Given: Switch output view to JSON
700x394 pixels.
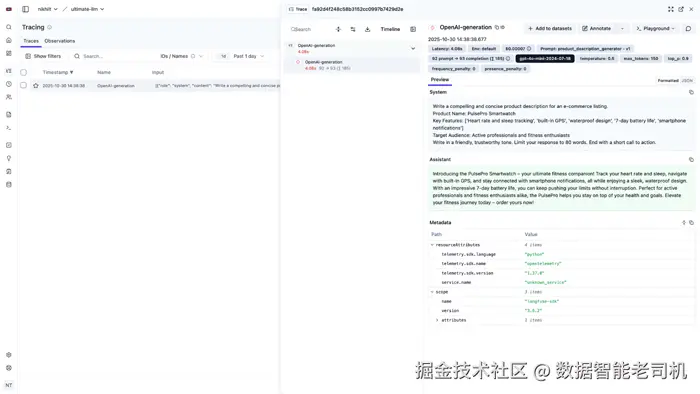Looking at the screenshot, I should [687, 81].
